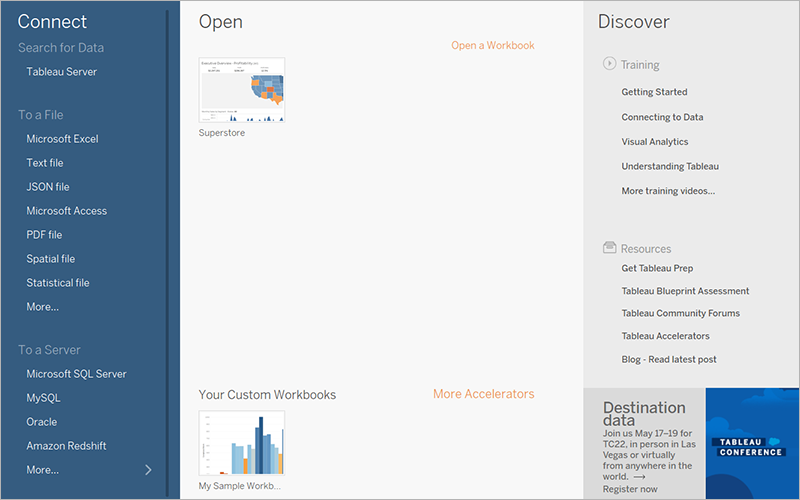Open the My Sample Workbook thumbnail
The width and height of the screenshot is (800, 500).
242,443
